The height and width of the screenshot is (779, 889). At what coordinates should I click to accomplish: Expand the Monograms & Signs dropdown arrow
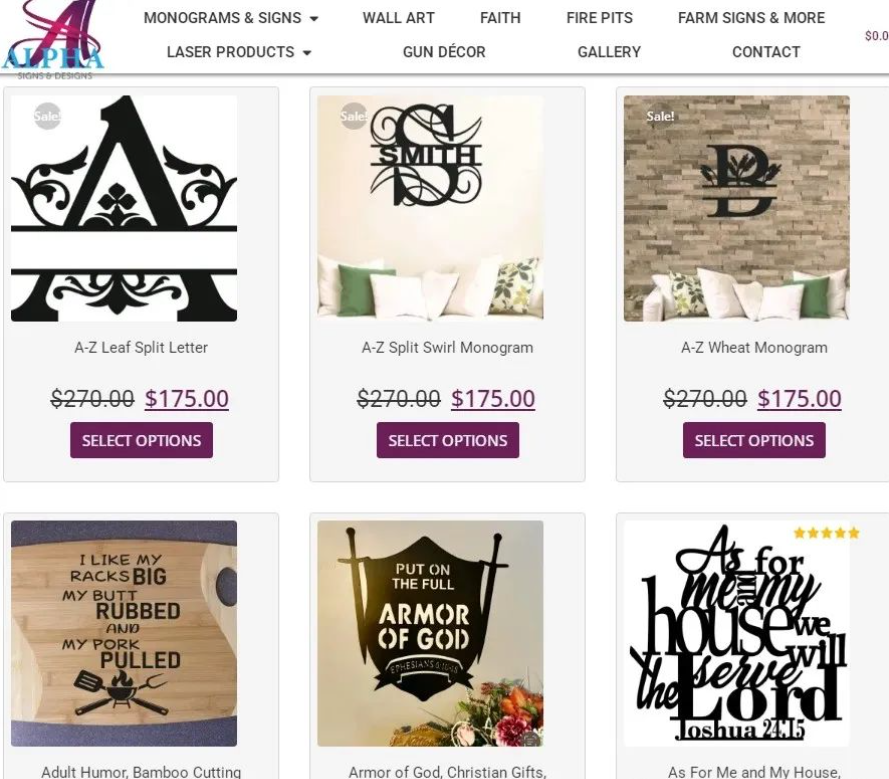[314, 19]
